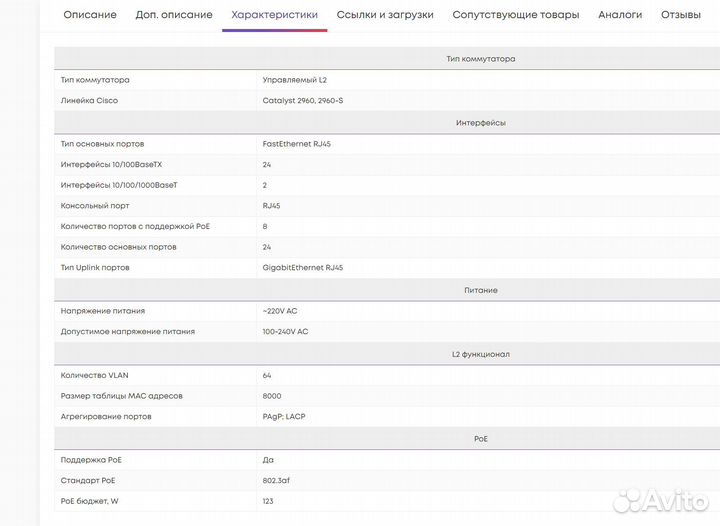
Task: Open Сопутствующие товары tab
Action: click(x=516, y=15)
